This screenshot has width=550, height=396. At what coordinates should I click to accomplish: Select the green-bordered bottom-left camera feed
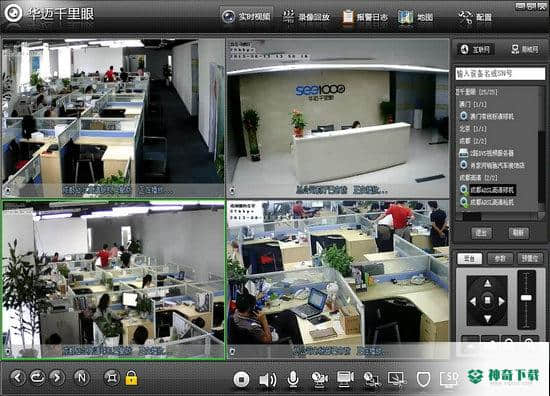tap(113, 280)
